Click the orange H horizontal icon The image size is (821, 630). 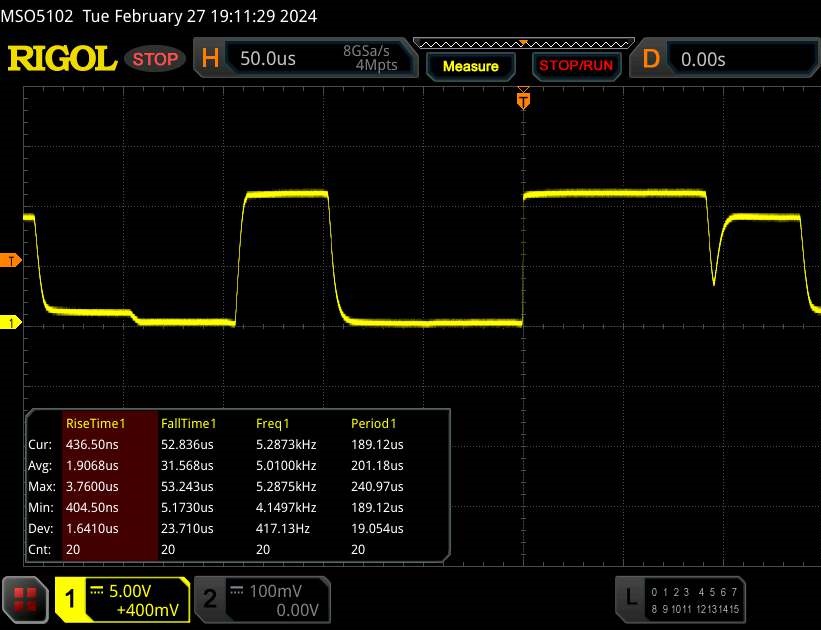tap(210, 59)
